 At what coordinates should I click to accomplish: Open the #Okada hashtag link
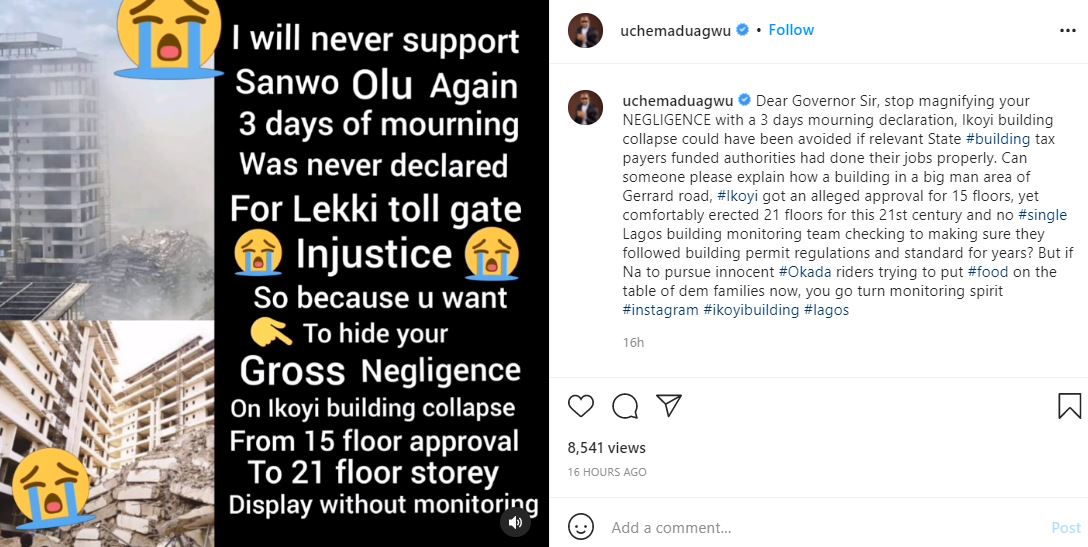(x=808, y=272)
